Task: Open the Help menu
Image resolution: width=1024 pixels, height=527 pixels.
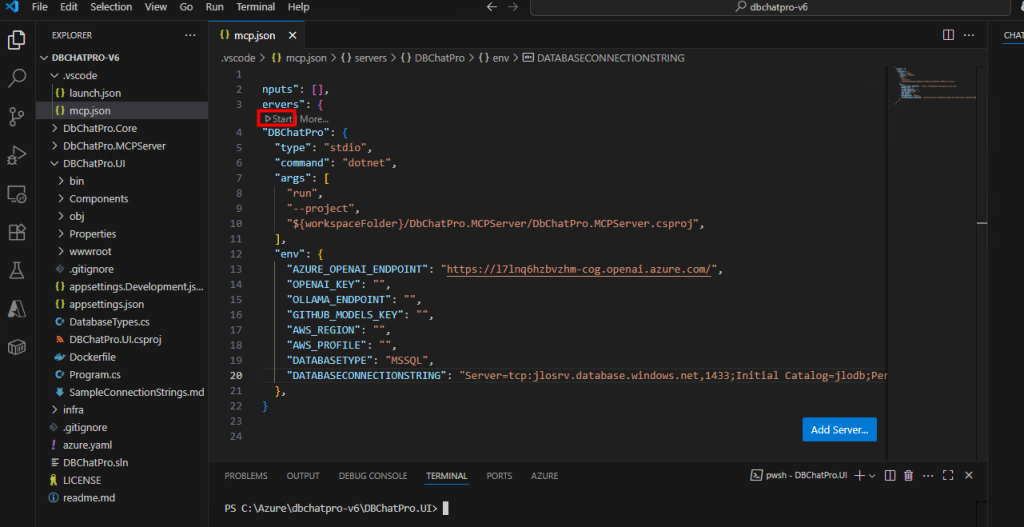Action: click(298, 7)
